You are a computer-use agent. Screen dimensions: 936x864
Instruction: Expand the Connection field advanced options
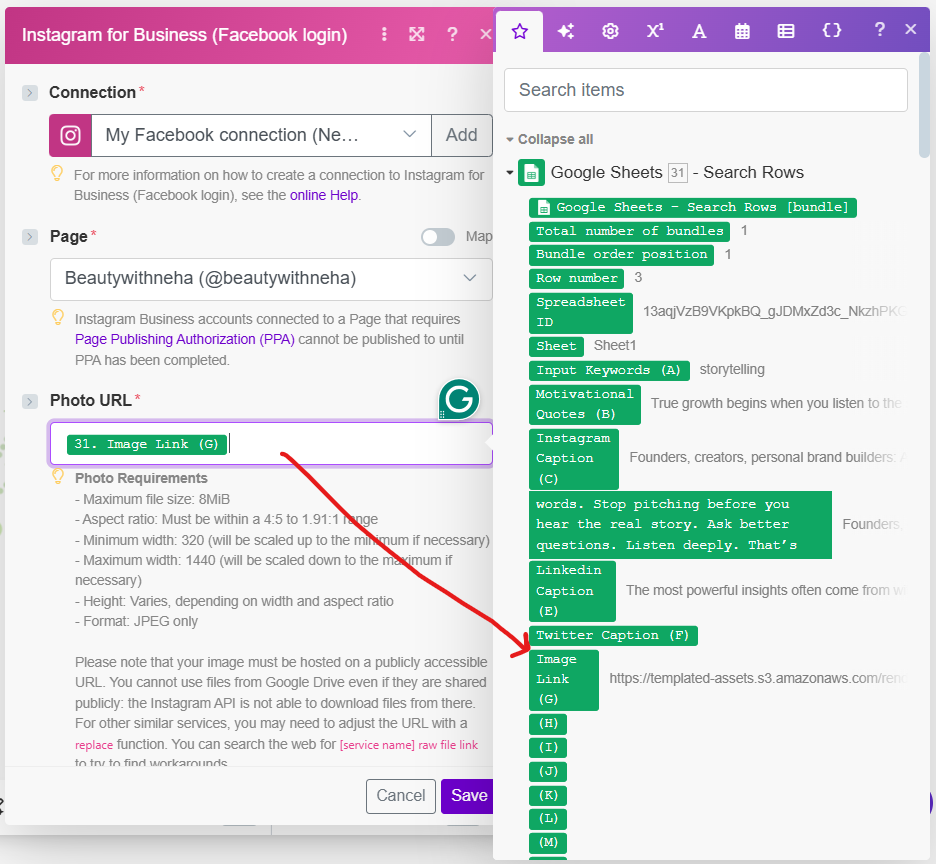pyautogui.click(x=30, y=93)
